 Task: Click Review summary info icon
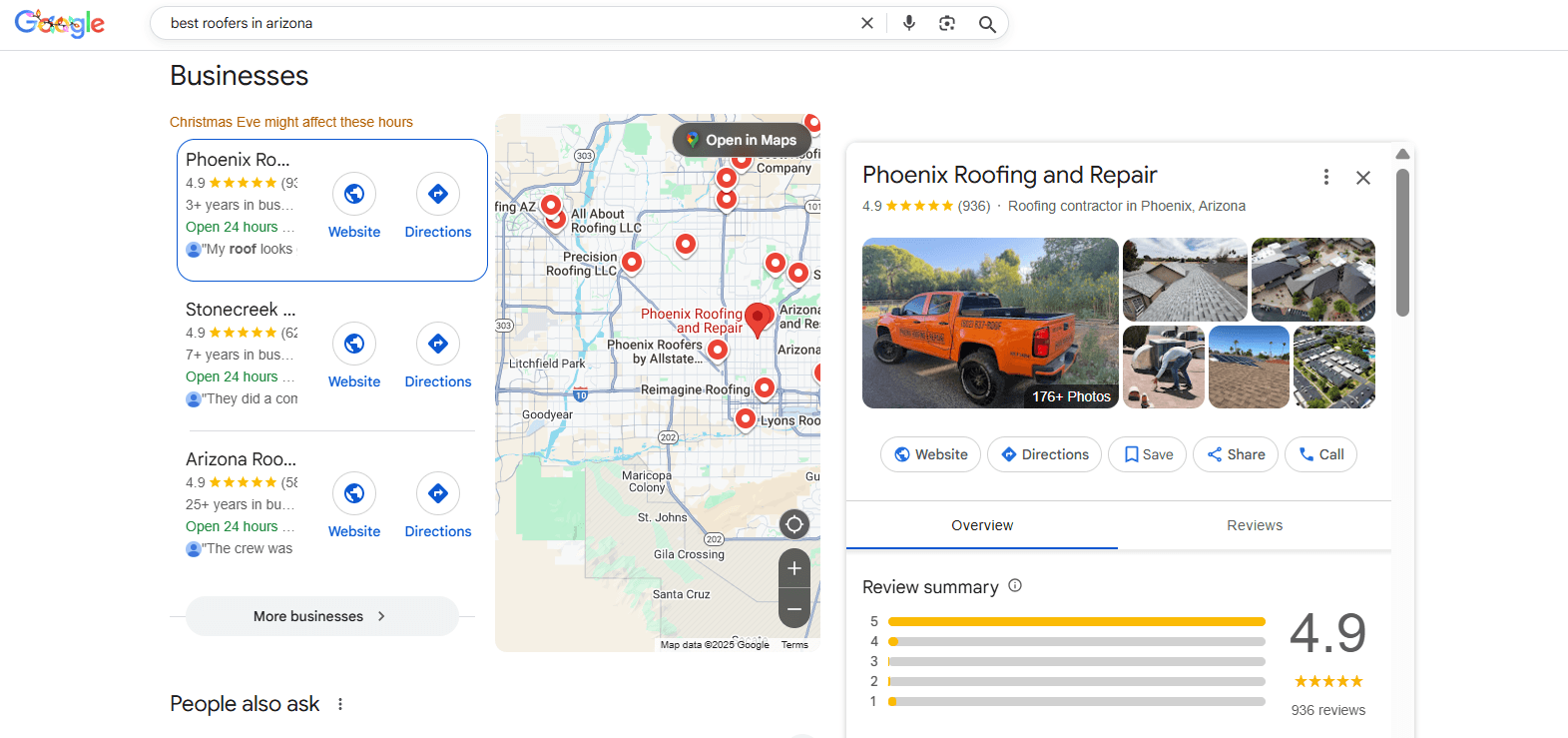point(1015,585)
